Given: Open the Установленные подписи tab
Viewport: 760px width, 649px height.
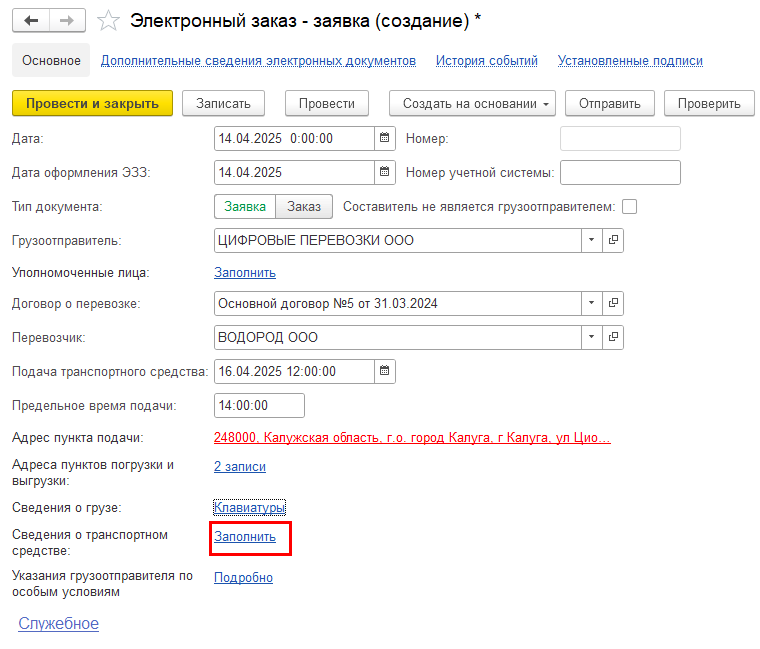Looking at the screenshot, I should (x=630, y=61).
